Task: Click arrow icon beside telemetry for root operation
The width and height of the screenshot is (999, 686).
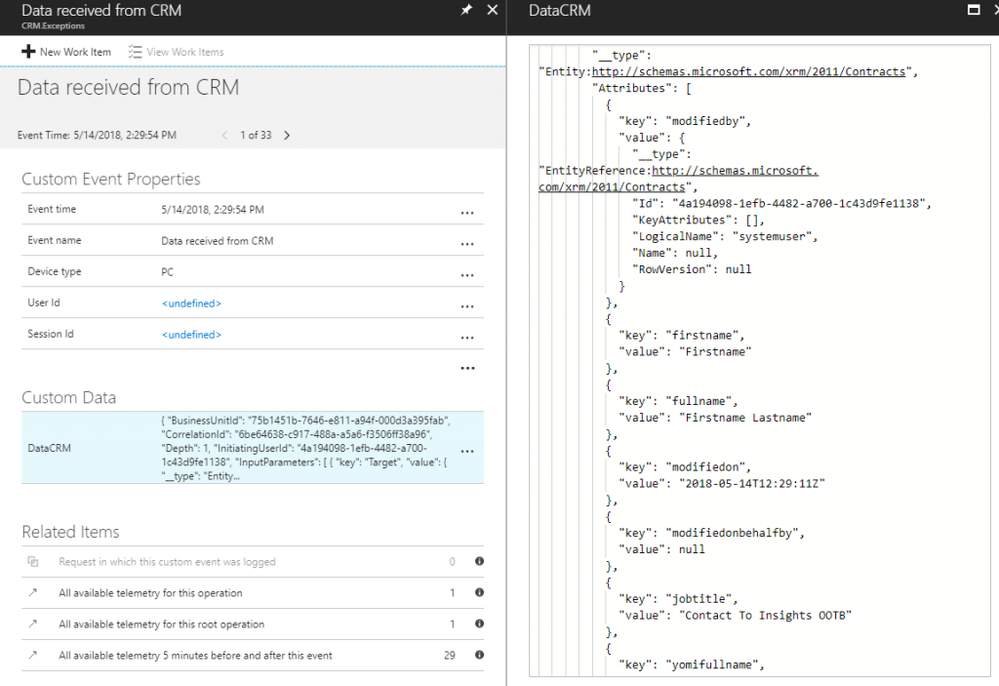Action: [32, 624]
